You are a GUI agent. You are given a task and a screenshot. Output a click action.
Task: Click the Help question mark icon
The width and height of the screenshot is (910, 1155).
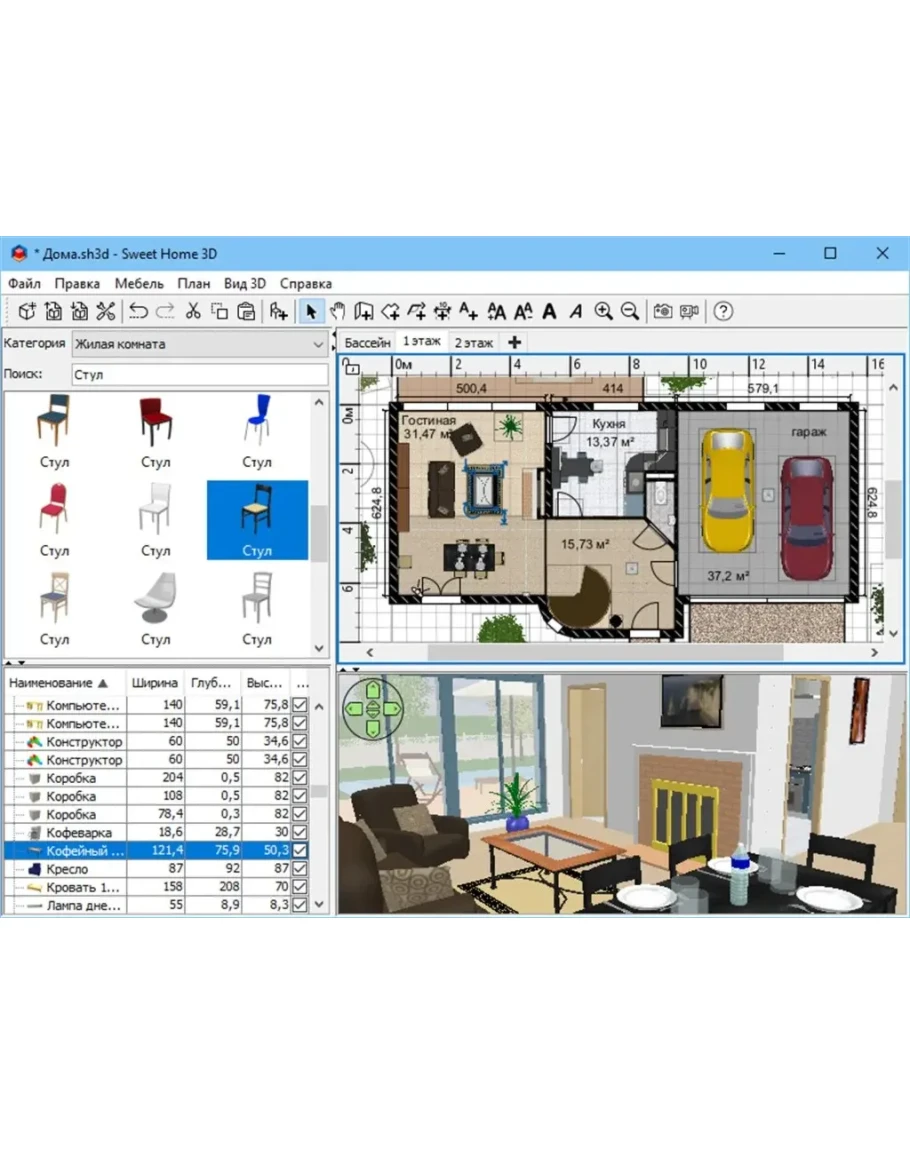point(723,311)
